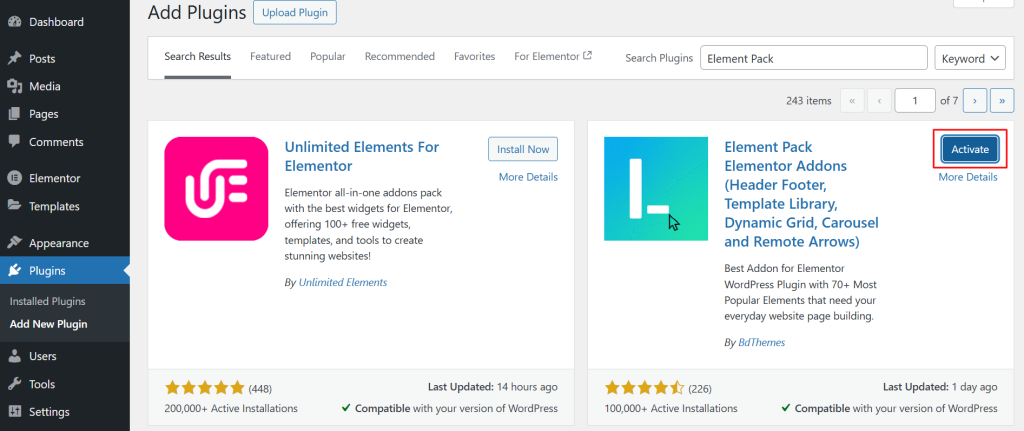
Task: Click the Tools wrench icon
Action: (14, 384)
